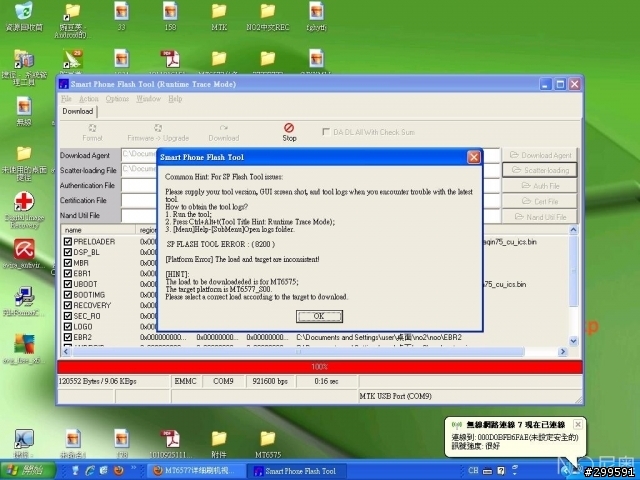This screenshot has width=640, height=480.
Task: Uncheck the MBR partition checkbox
Action: pos(68,263)
